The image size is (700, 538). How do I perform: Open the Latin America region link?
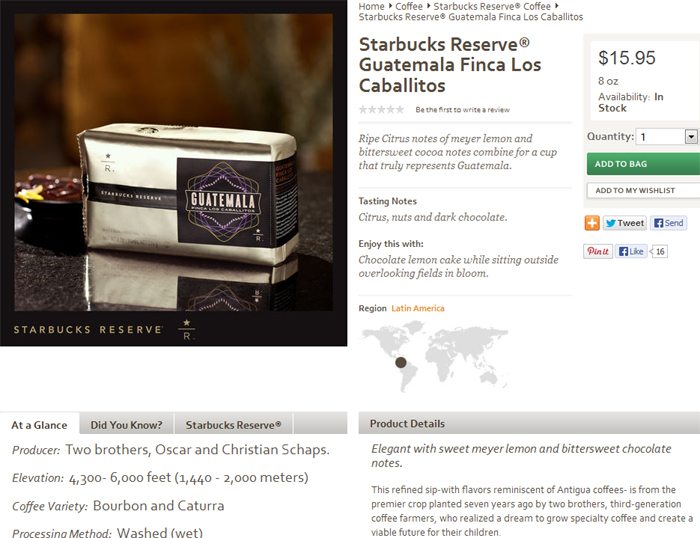tap(418, 308)
